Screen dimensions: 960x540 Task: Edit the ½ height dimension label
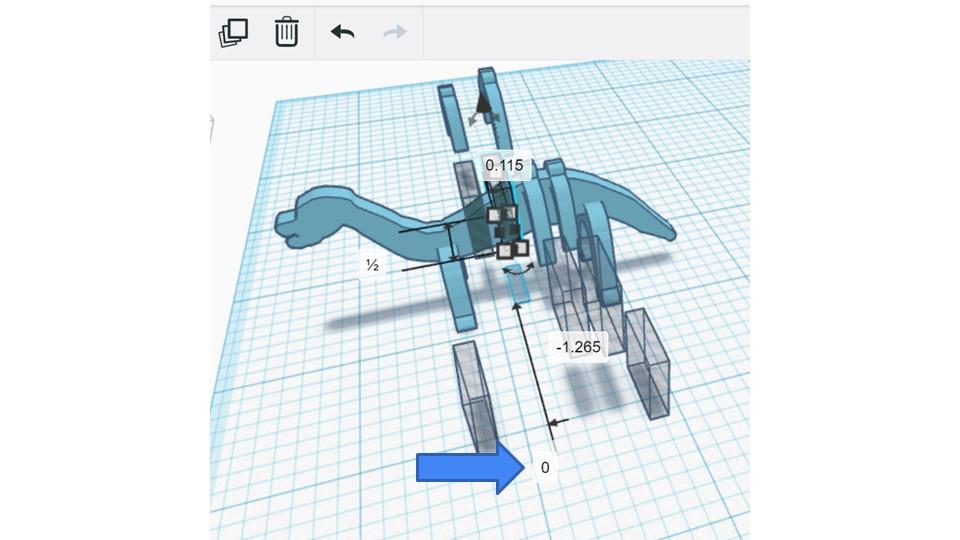[372, 265]
